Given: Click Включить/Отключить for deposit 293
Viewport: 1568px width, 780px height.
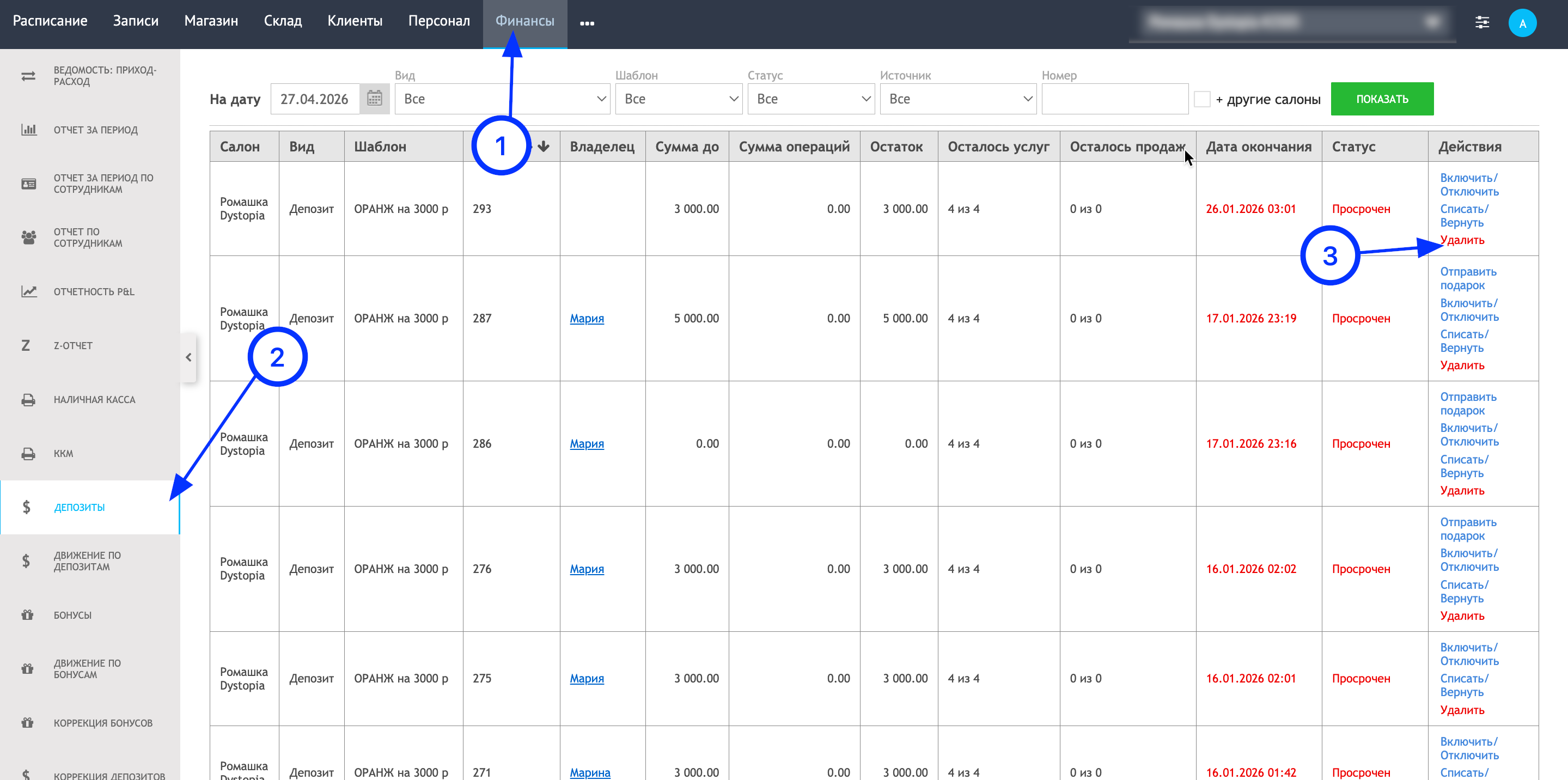Looking at the screenshot, I should (1469, 185).
